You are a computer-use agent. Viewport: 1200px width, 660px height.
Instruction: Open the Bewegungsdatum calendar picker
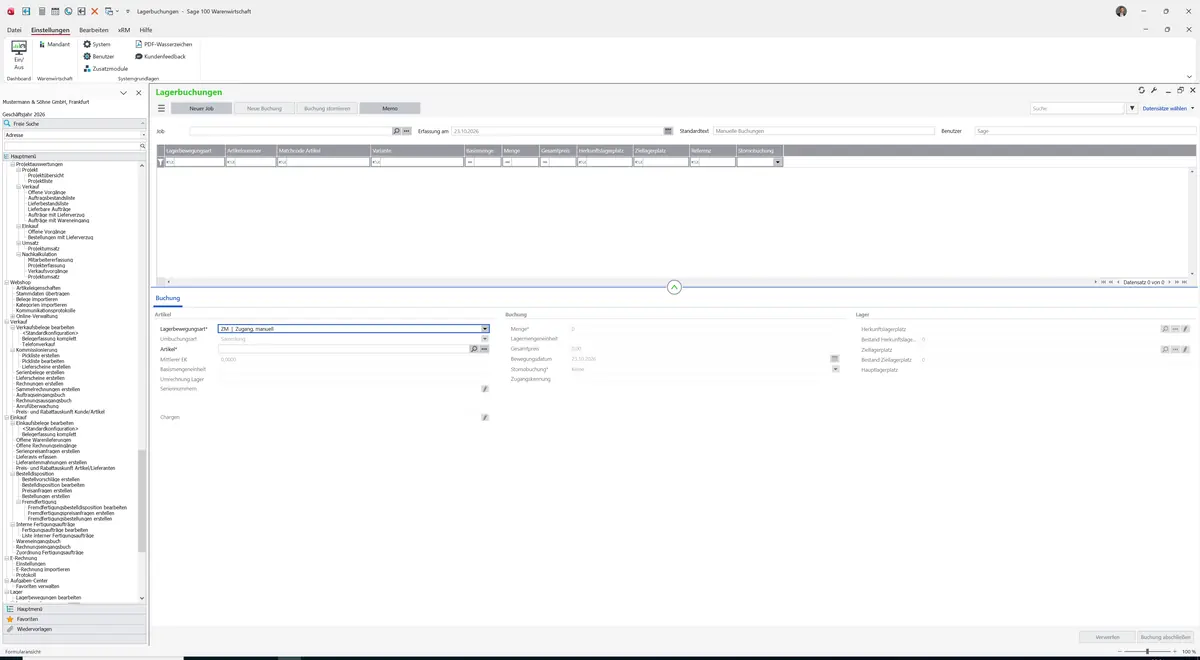click(x=834, y=358)
